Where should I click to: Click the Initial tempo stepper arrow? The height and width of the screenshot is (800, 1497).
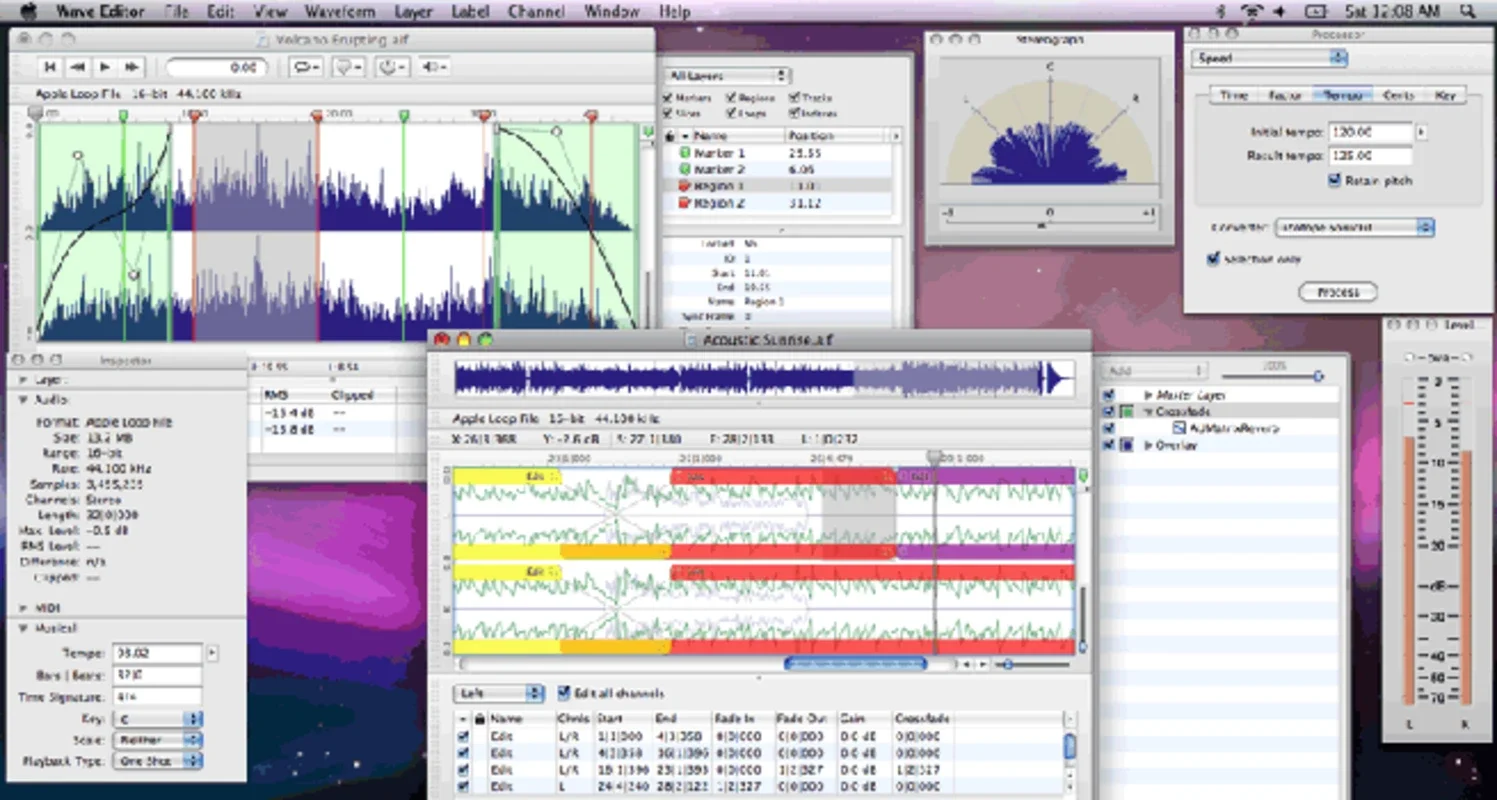tap(1421, 132)
